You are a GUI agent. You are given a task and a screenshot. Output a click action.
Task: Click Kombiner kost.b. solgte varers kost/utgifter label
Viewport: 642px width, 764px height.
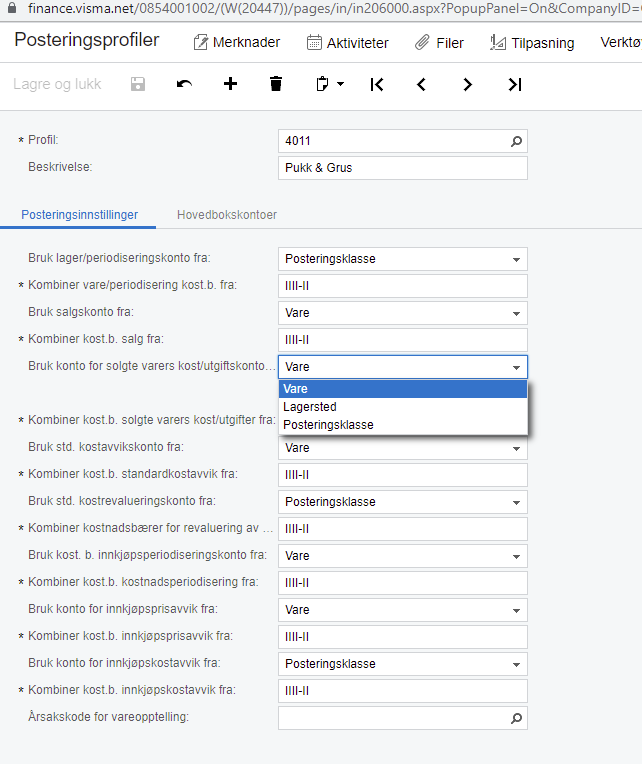[x=151, y=420]
